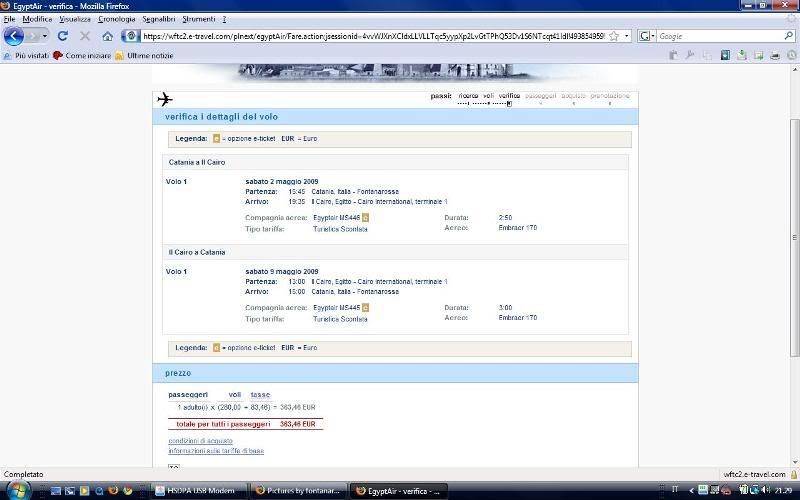The width and height of the screenshot is (800, 500).
Task: Switch to HSDPA USB Modem taskbar window
Action: coord(200,491)
